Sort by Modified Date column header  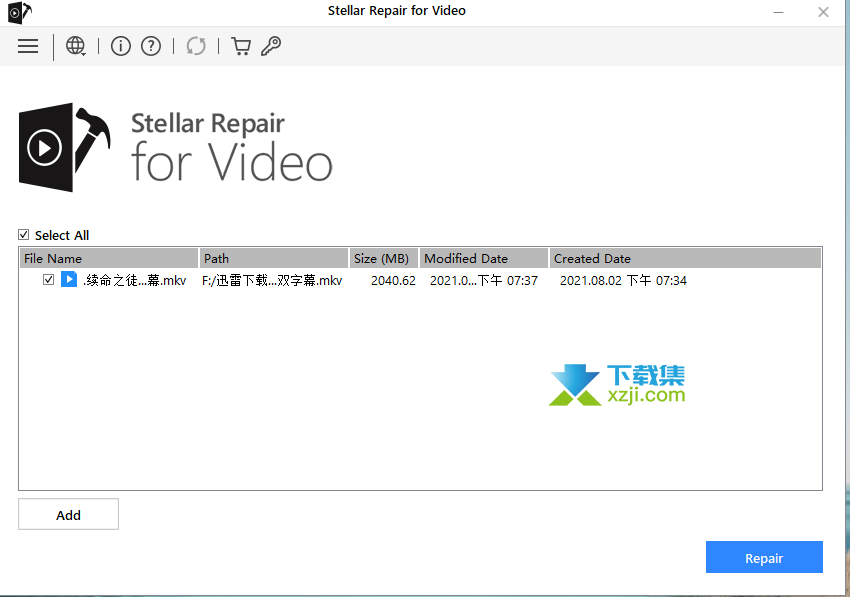click(484, 258)
